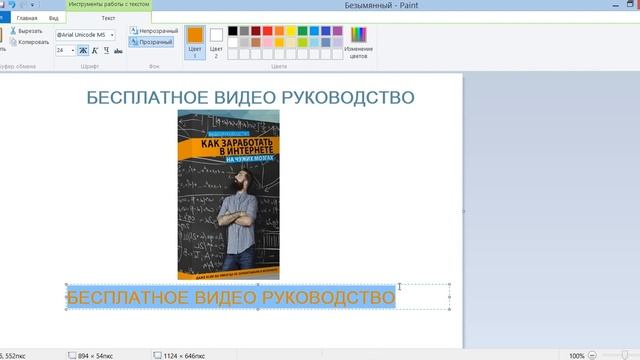Click the 100% zoom level text
640x360 pixels.
[576, 356]
